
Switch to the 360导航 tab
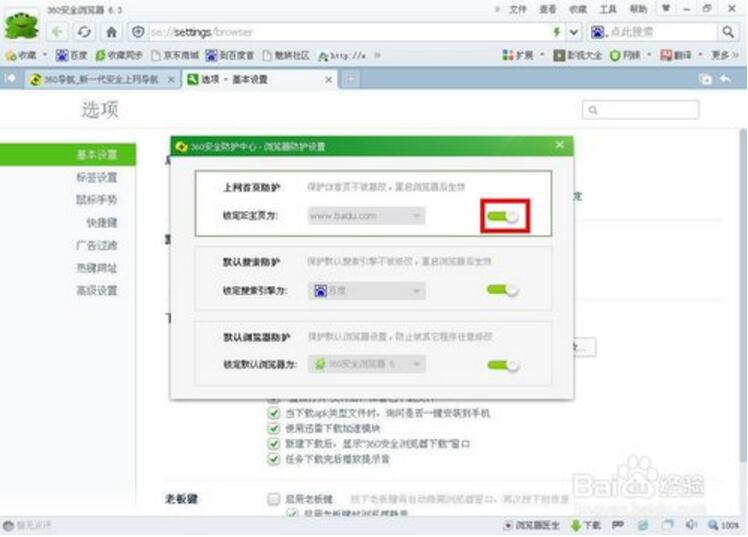coord(102,79)
